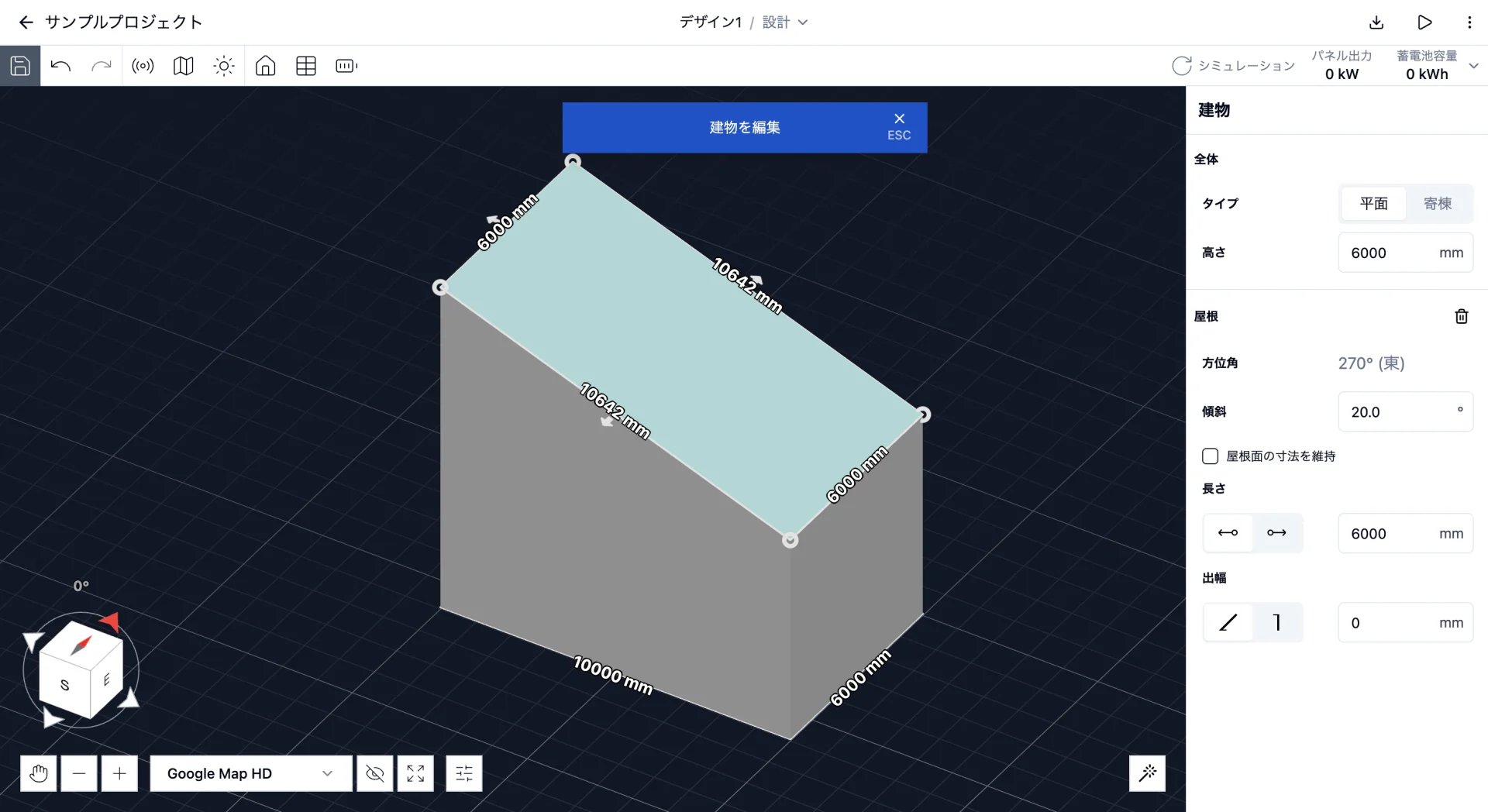Choose the left-anchored length mode button

(1228, 533)
